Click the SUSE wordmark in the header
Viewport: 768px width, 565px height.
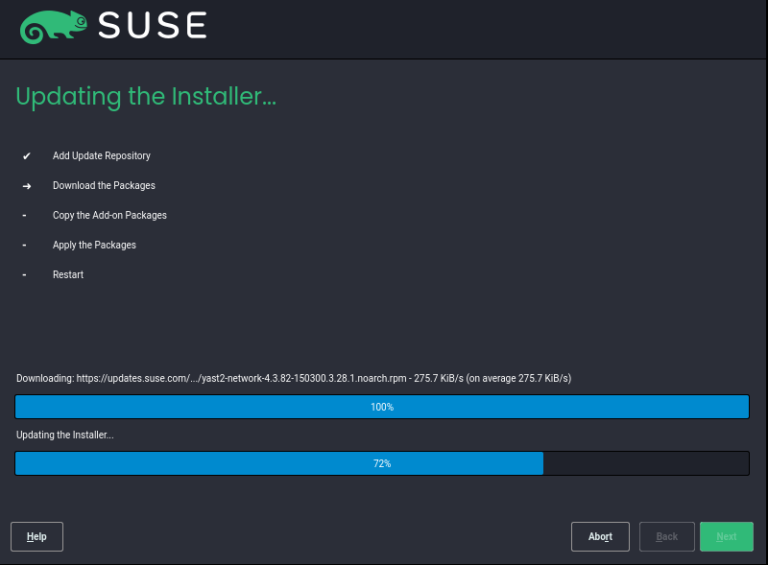[x=152, y=27]
